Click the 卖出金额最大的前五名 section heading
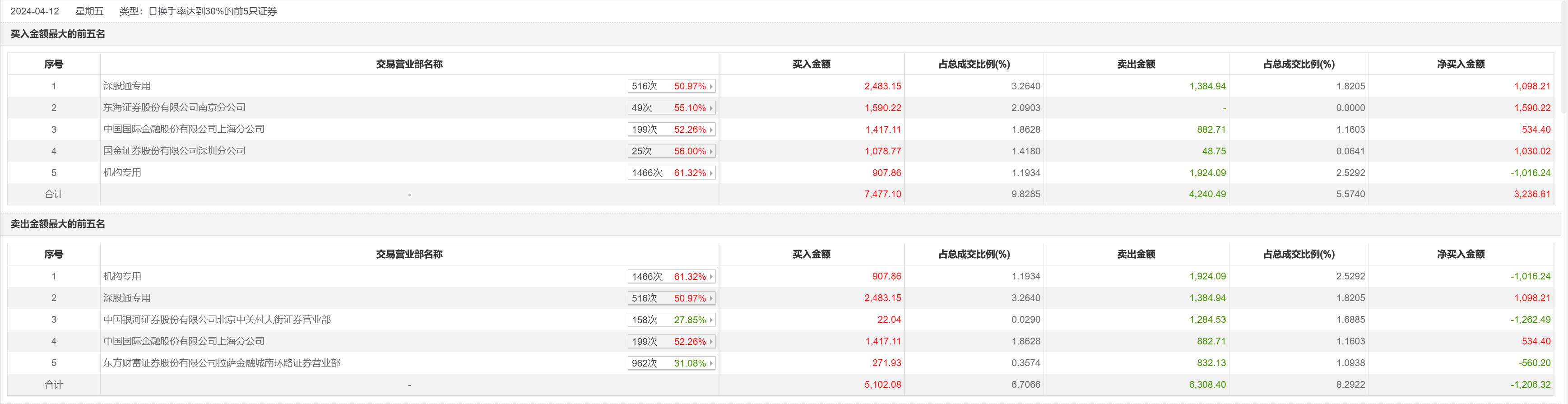 pos(58,224)
